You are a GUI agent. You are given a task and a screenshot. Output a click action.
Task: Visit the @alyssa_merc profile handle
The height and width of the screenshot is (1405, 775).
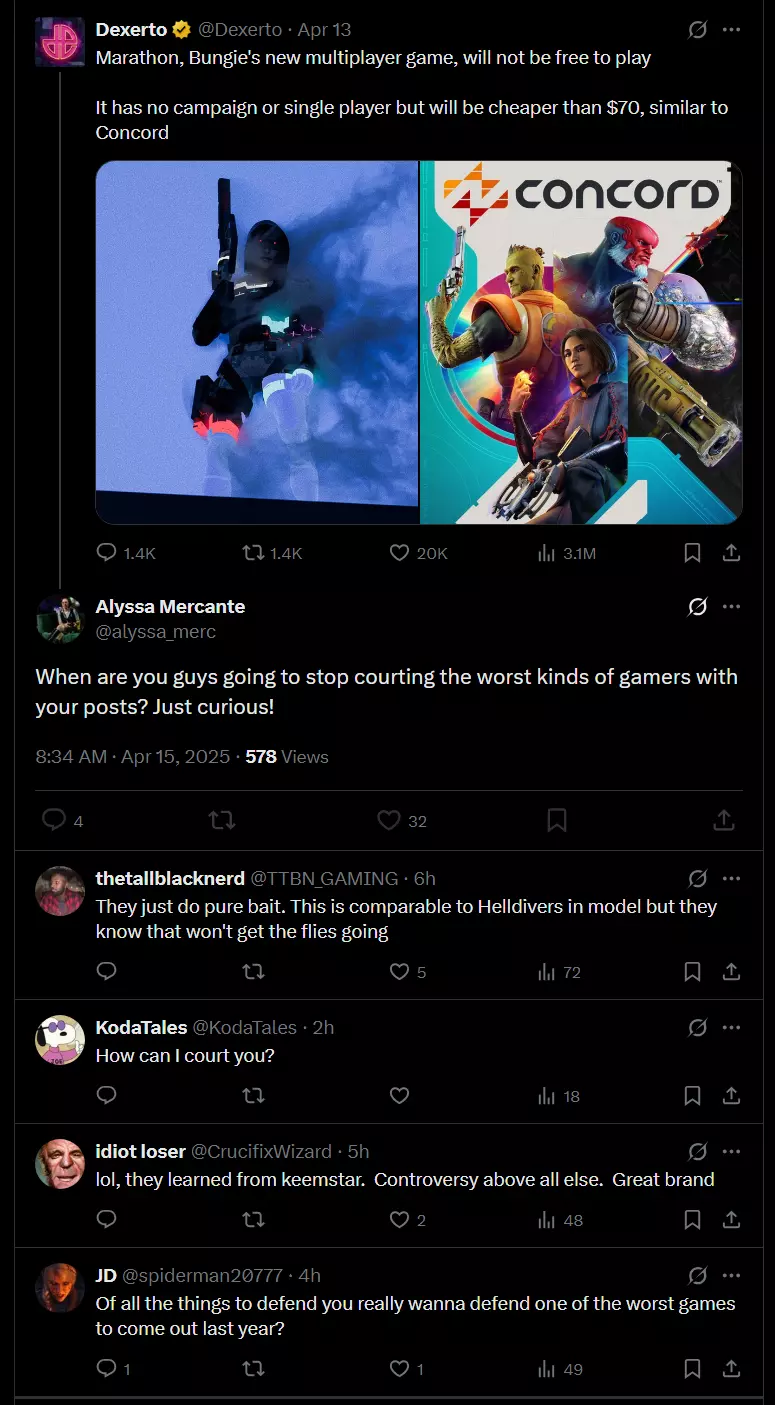[156, 632]
